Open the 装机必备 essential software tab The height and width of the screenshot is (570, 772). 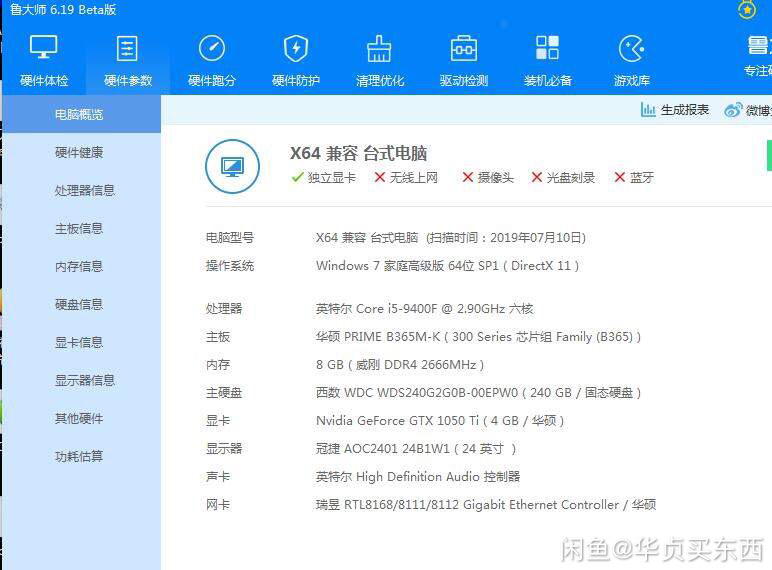pos(547,60)
